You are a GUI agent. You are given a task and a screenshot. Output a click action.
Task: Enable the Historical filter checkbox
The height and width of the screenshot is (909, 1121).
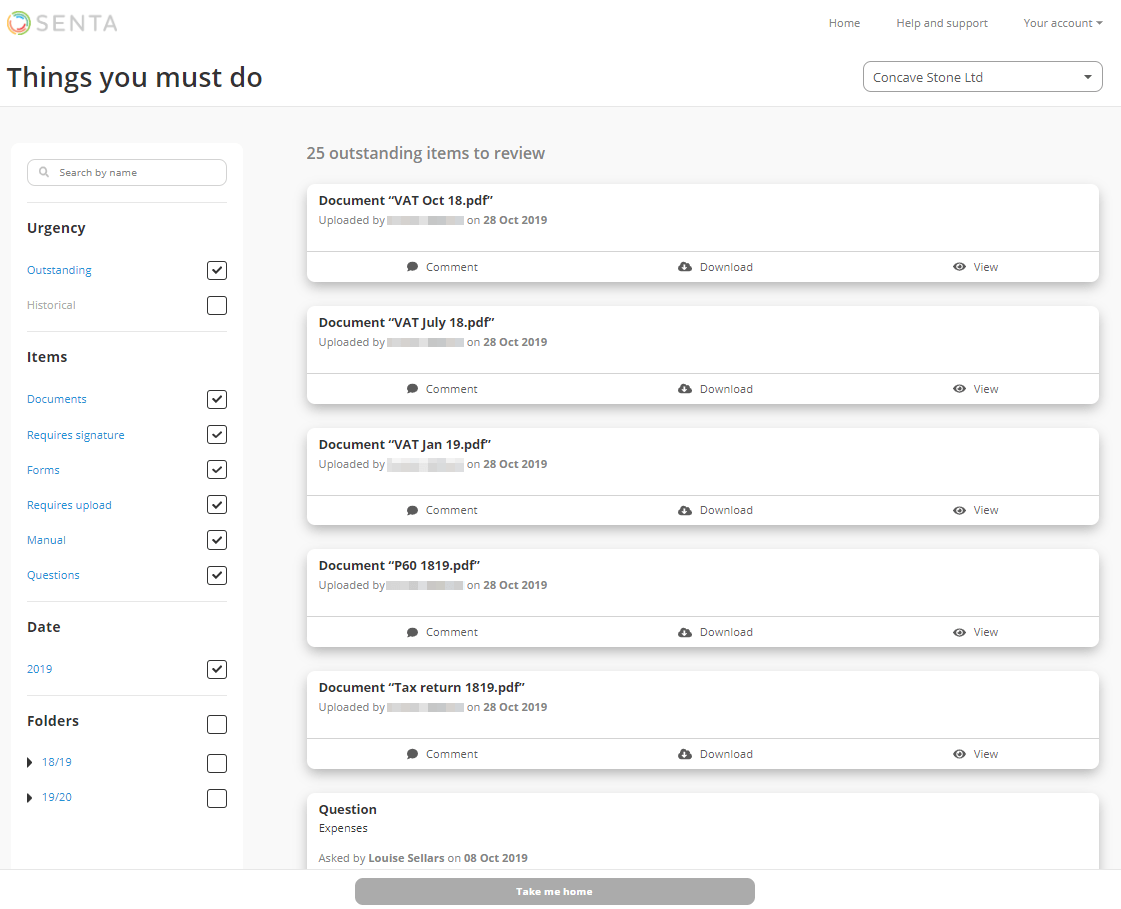[217, 305]
